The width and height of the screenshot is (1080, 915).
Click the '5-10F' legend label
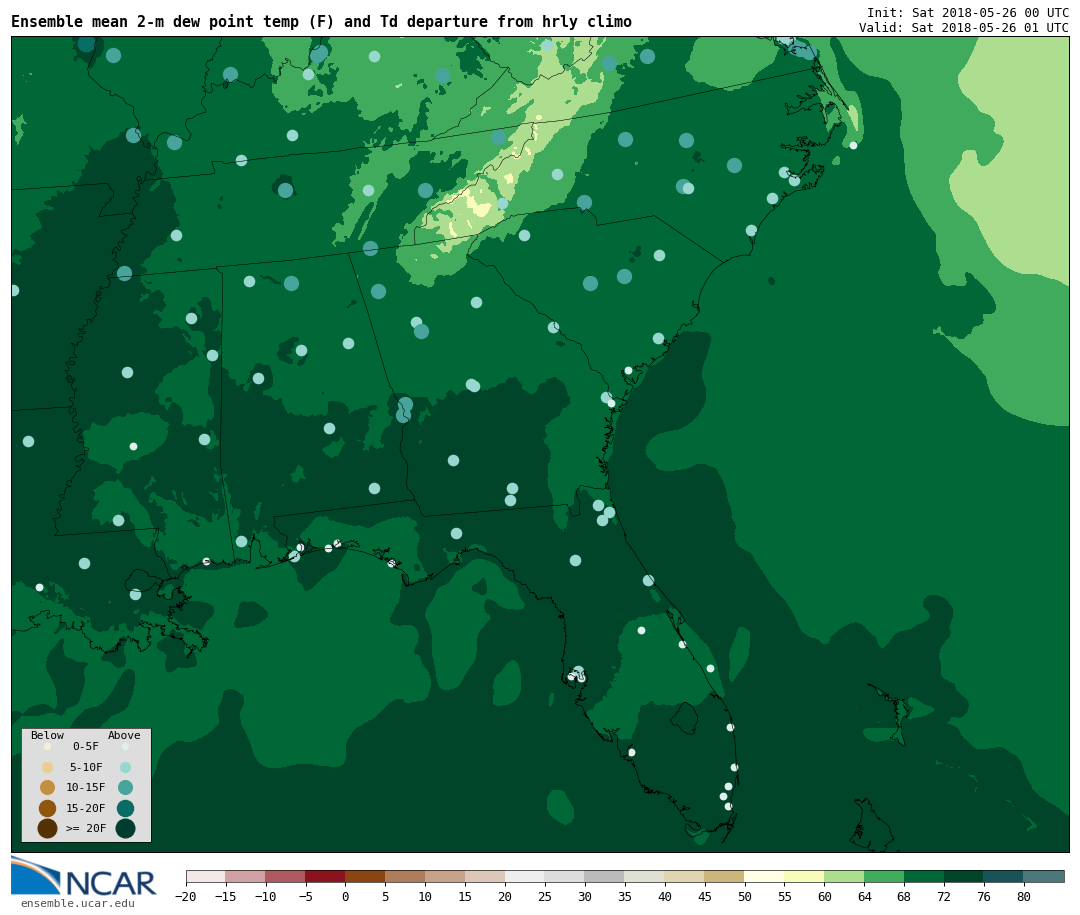[x=86, y=767]
